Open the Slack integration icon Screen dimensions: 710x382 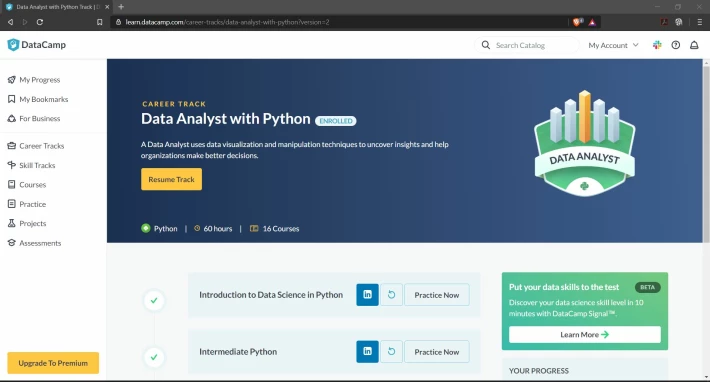click(657, 45)
